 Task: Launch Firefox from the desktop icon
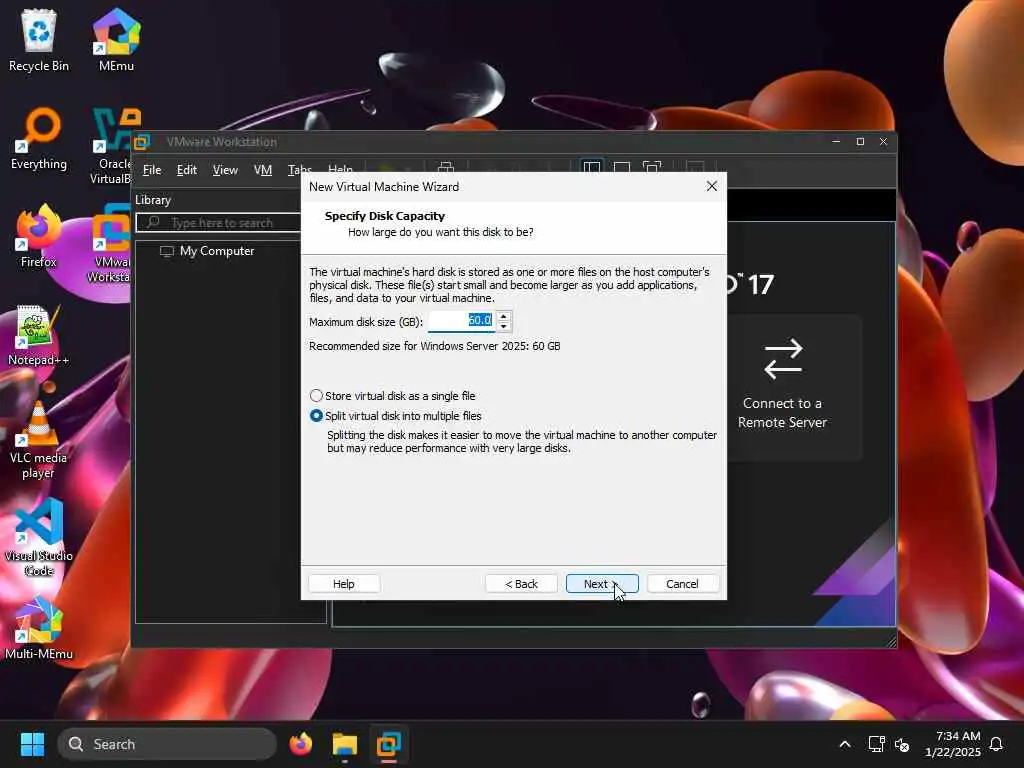click(39, 236)
